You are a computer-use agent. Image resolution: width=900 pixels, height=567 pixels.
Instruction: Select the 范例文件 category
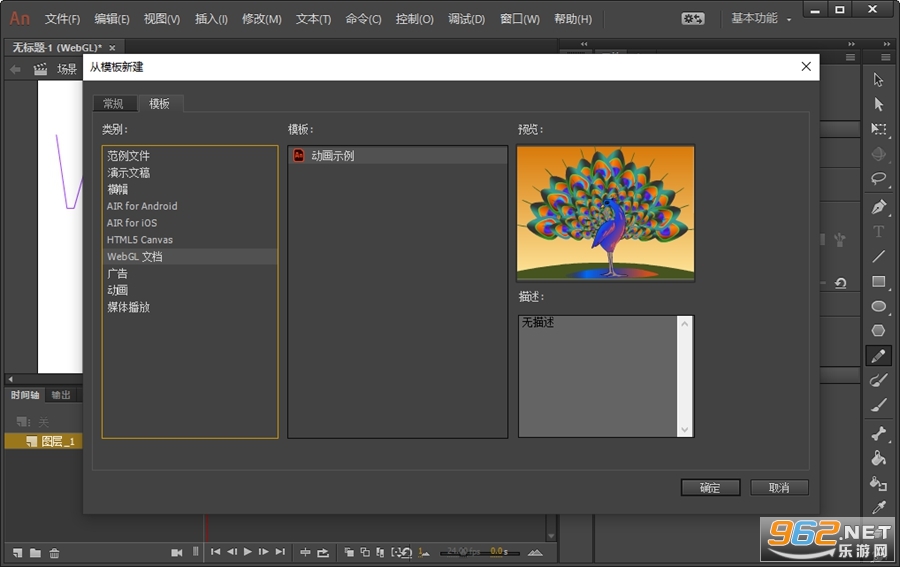pyautogui.click(x=189, y=156)
